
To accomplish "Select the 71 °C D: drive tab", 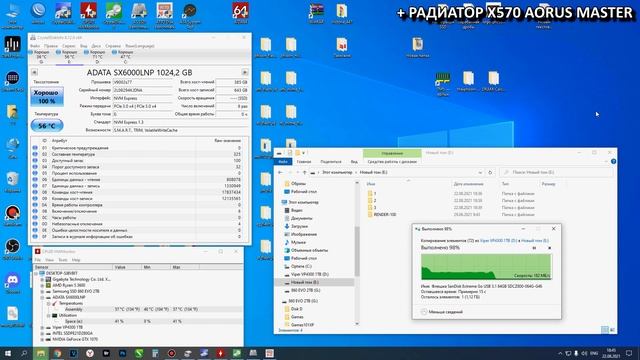I will pyautogui.click(x=97, y=57).
